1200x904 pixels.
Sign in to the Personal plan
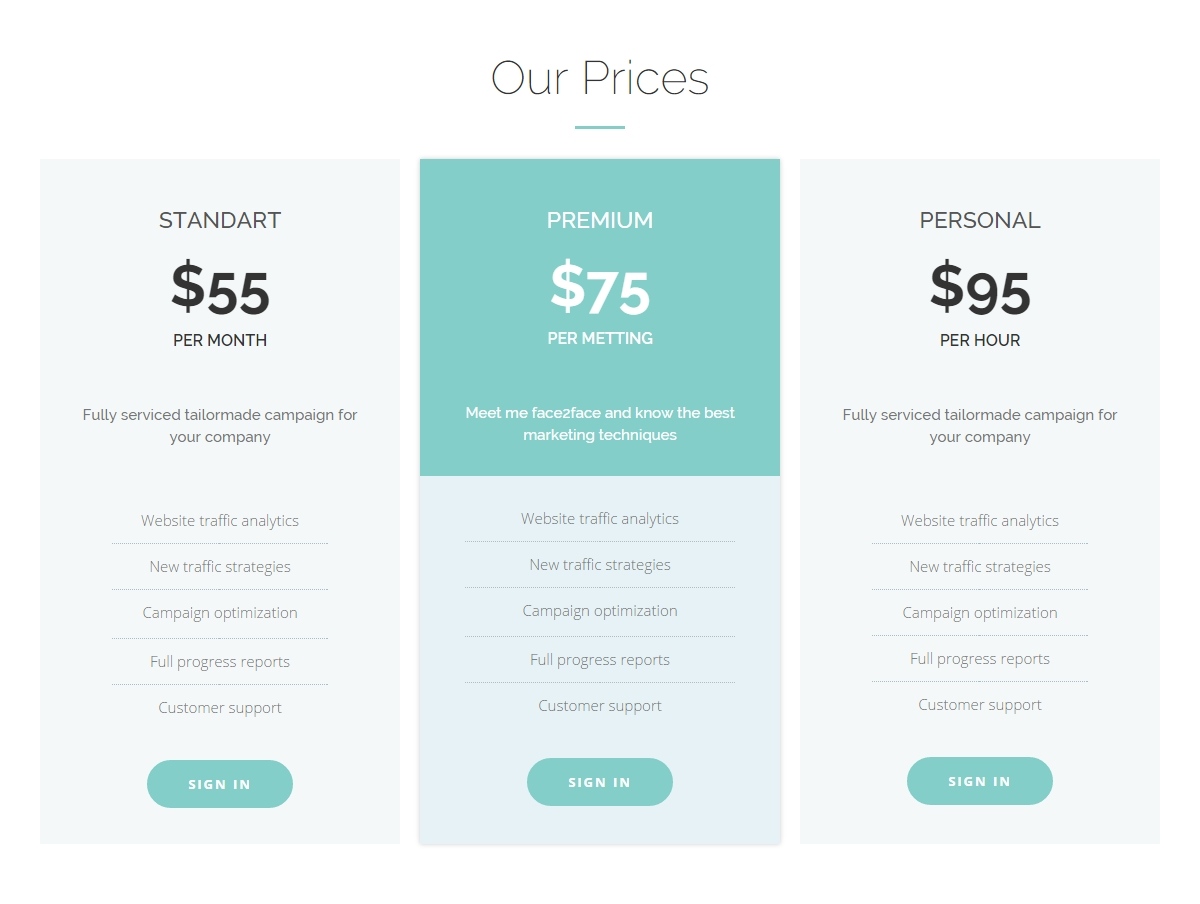coord(980,781)
